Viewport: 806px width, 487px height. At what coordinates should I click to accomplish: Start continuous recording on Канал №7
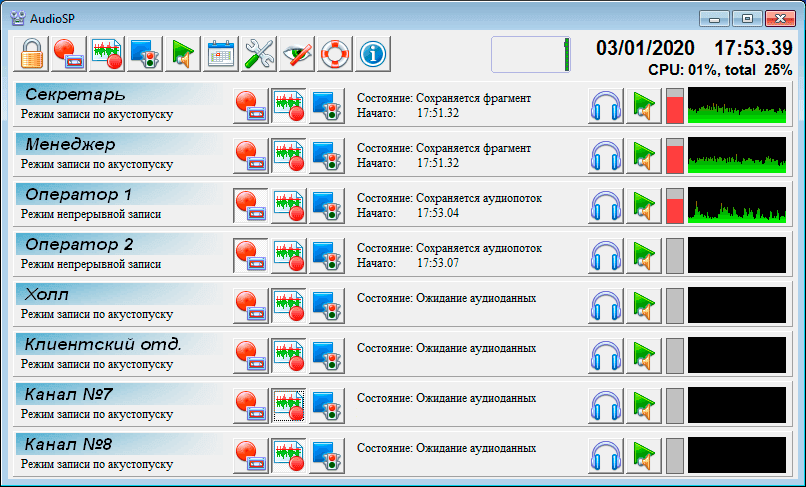[251, 405]
